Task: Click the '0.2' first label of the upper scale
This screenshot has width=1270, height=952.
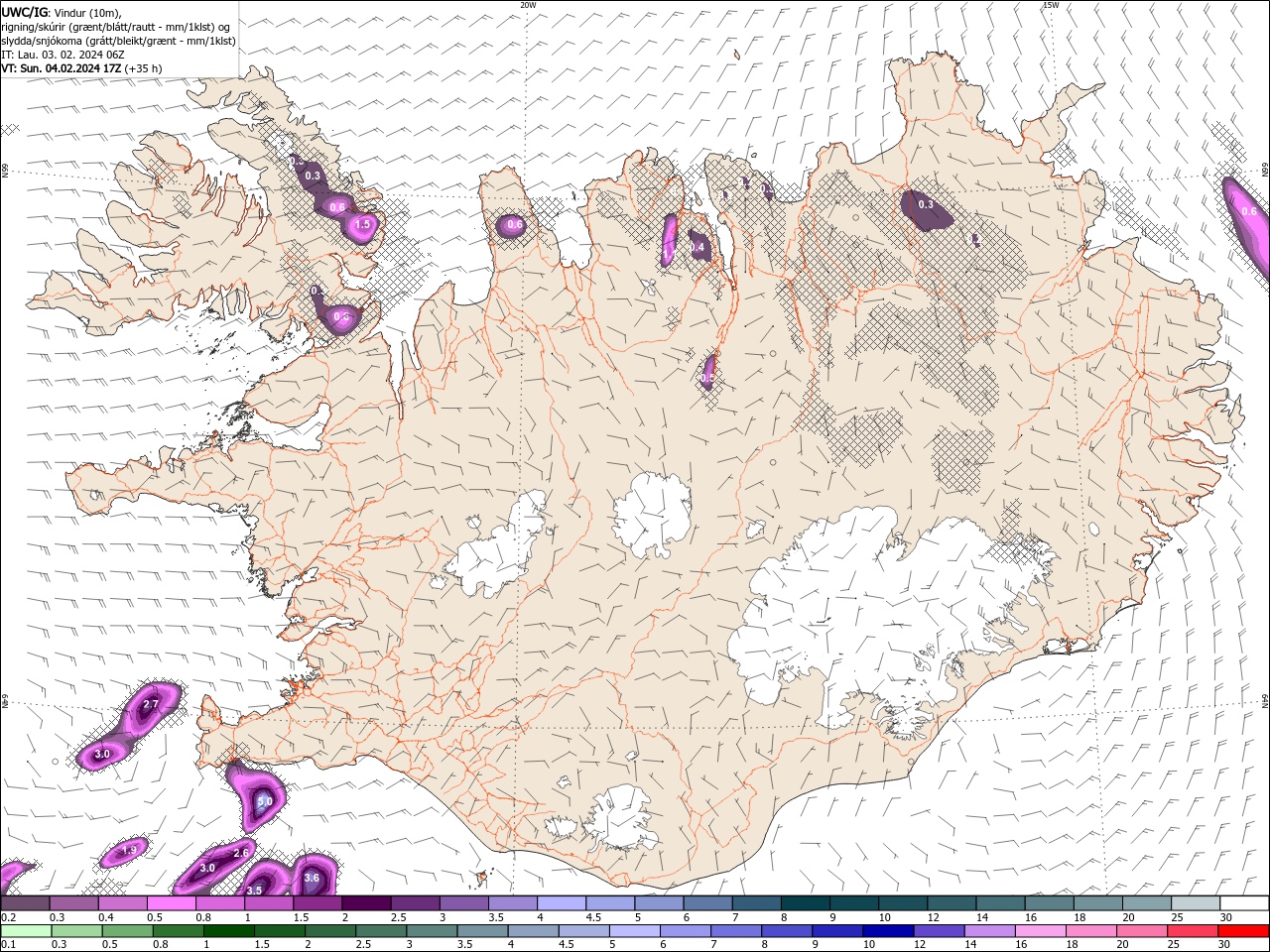Action: (8, 917)
